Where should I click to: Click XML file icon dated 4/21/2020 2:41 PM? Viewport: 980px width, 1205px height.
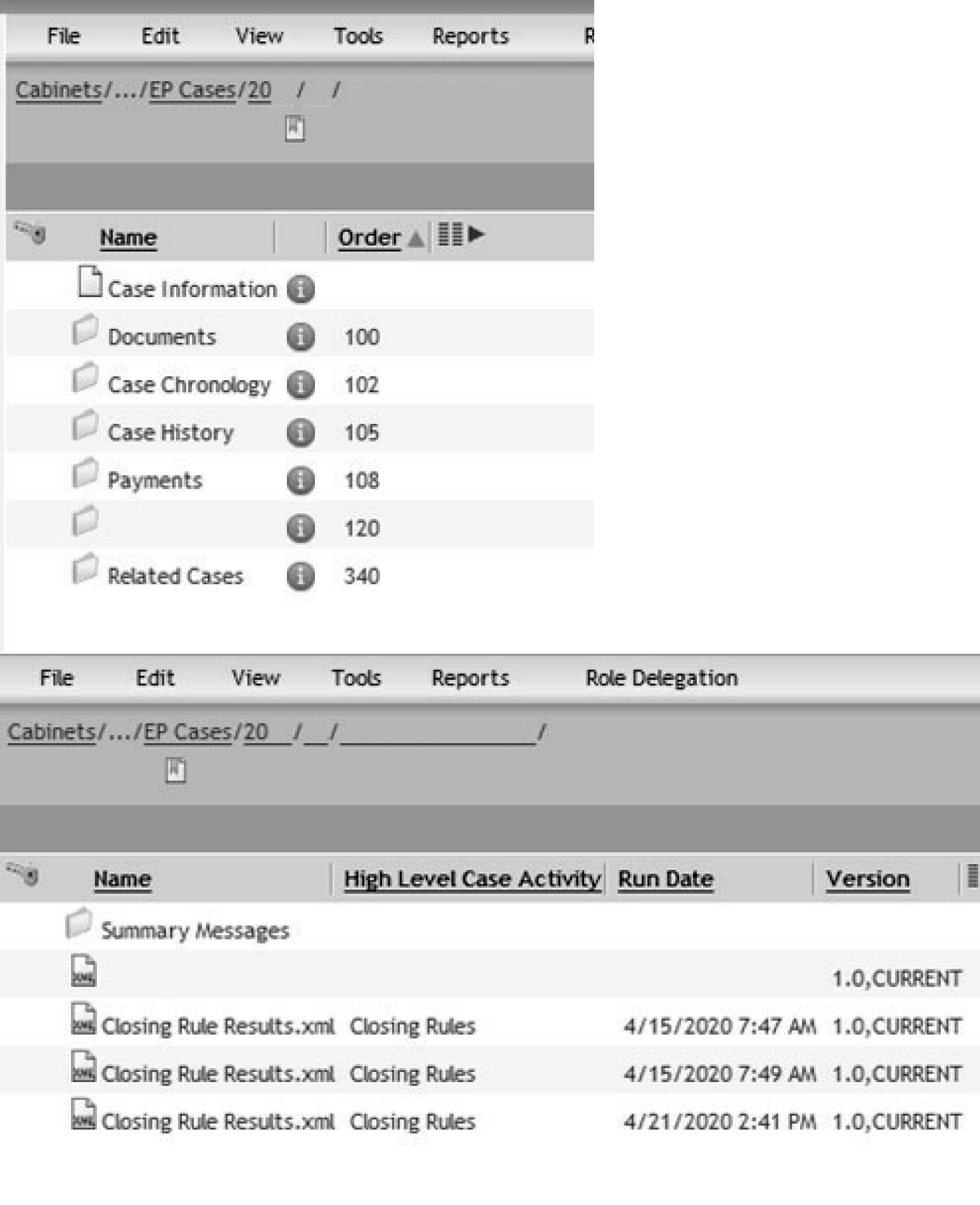(84, 1115)
